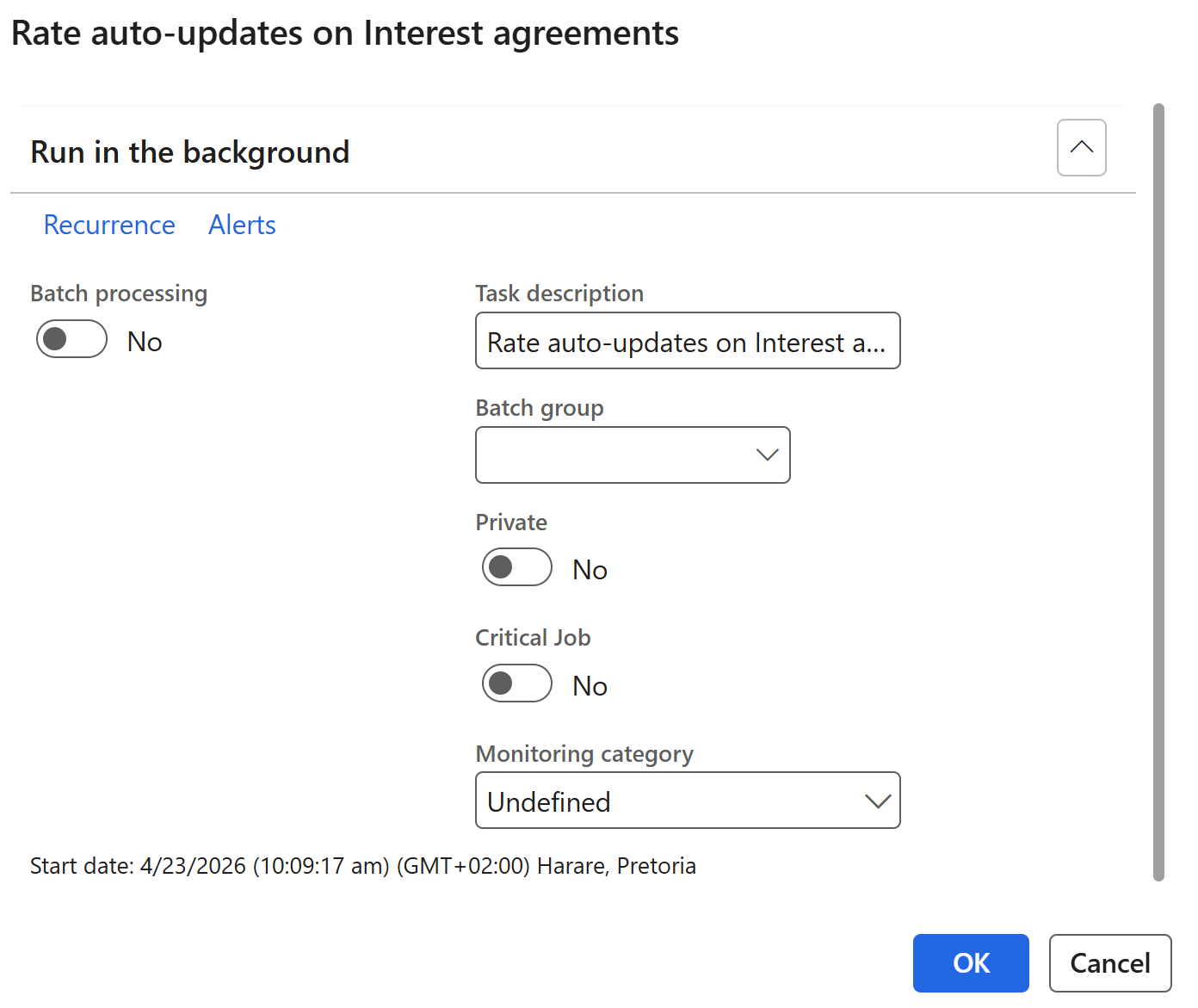Open the Recurrence settings

point(109,225)
